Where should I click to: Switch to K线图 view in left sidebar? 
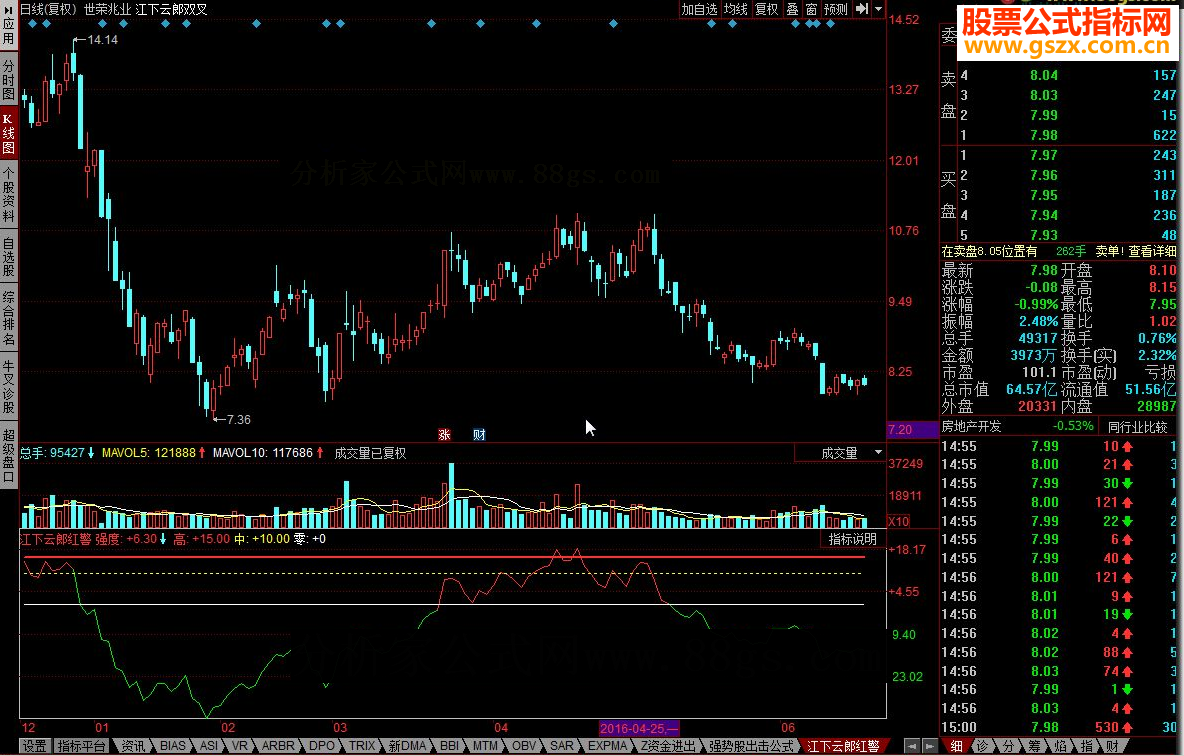coord(9,133)
